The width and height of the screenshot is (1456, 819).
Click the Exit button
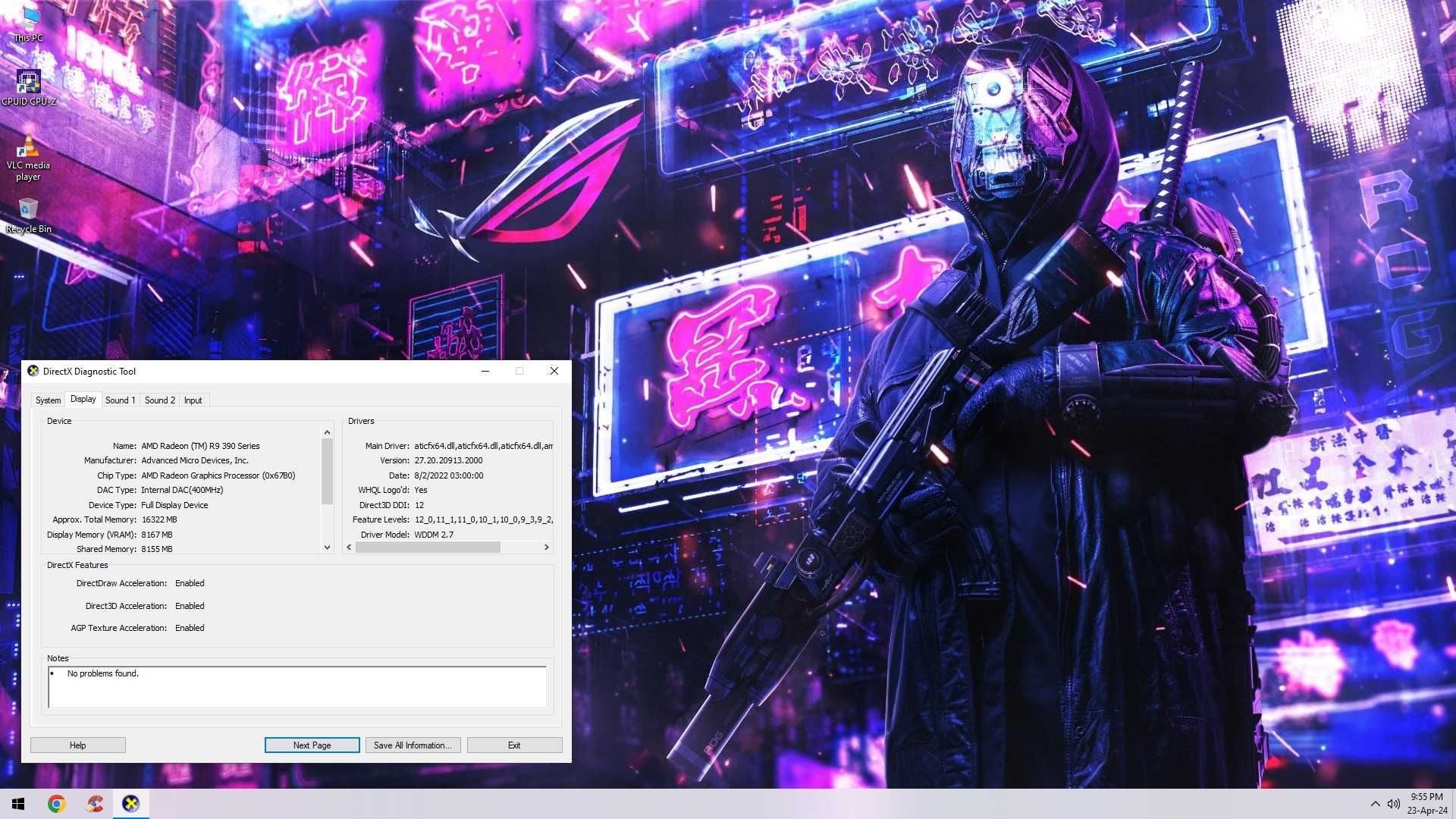pos(514,745)
